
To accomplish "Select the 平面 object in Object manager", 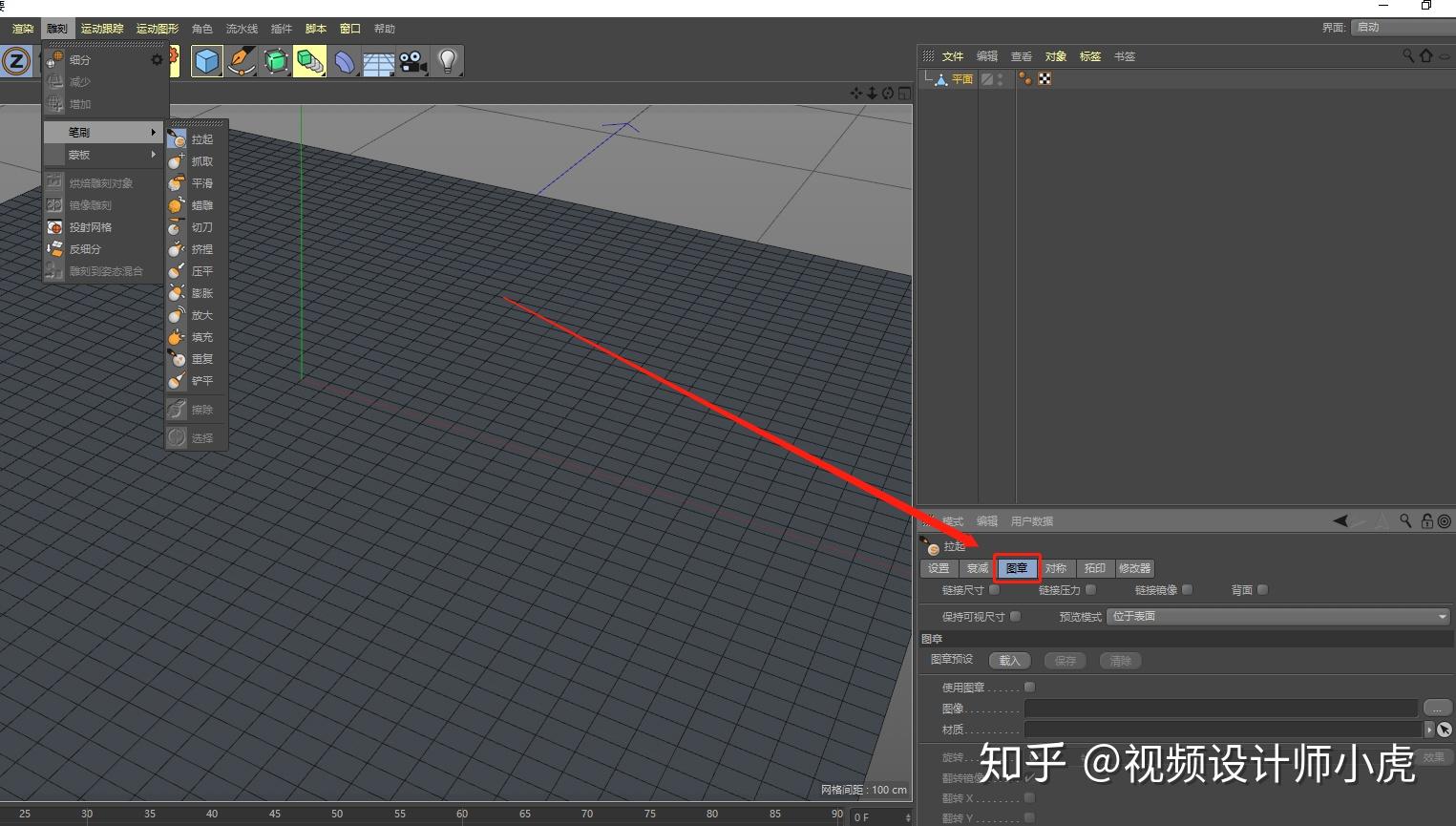I will (961, 78).
